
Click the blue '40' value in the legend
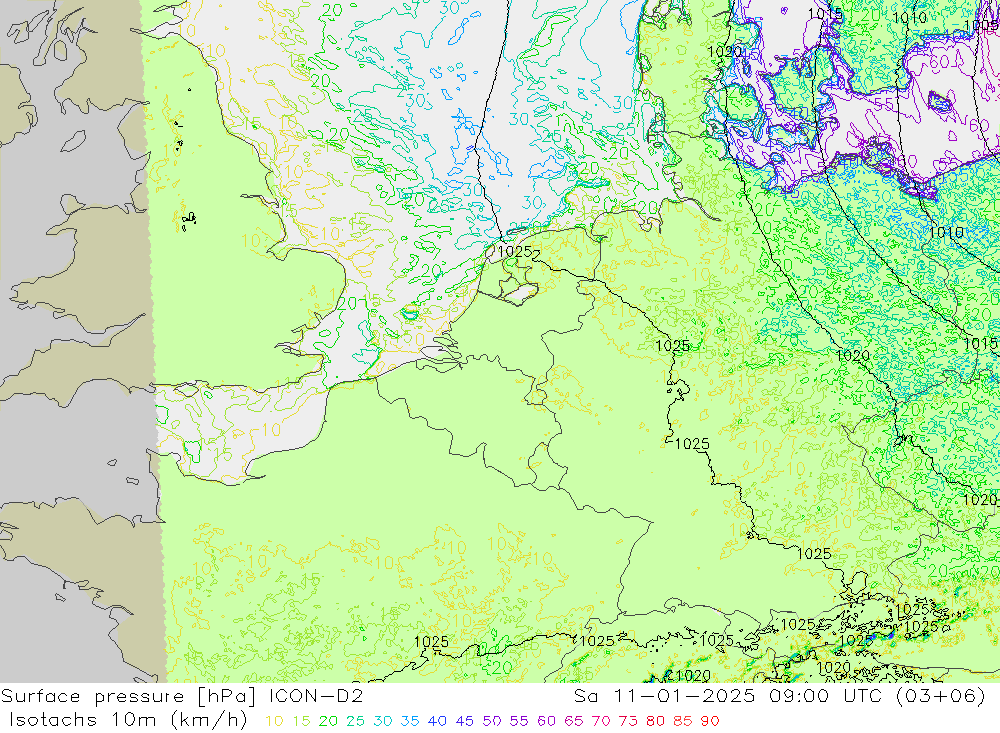[x=438, y=721]
